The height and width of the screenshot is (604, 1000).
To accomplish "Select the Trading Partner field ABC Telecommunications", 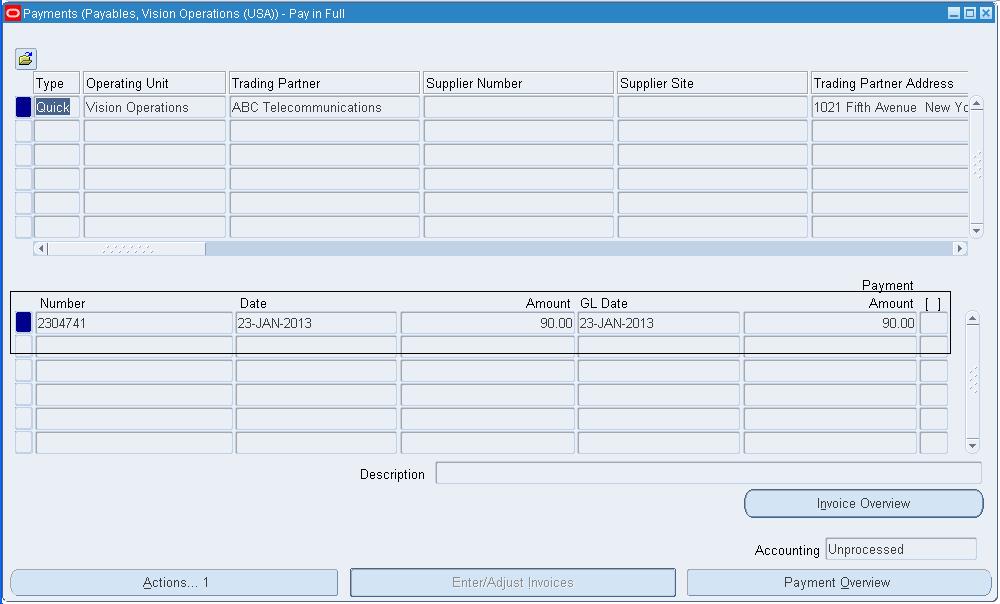I will click(x=322, y=106).
